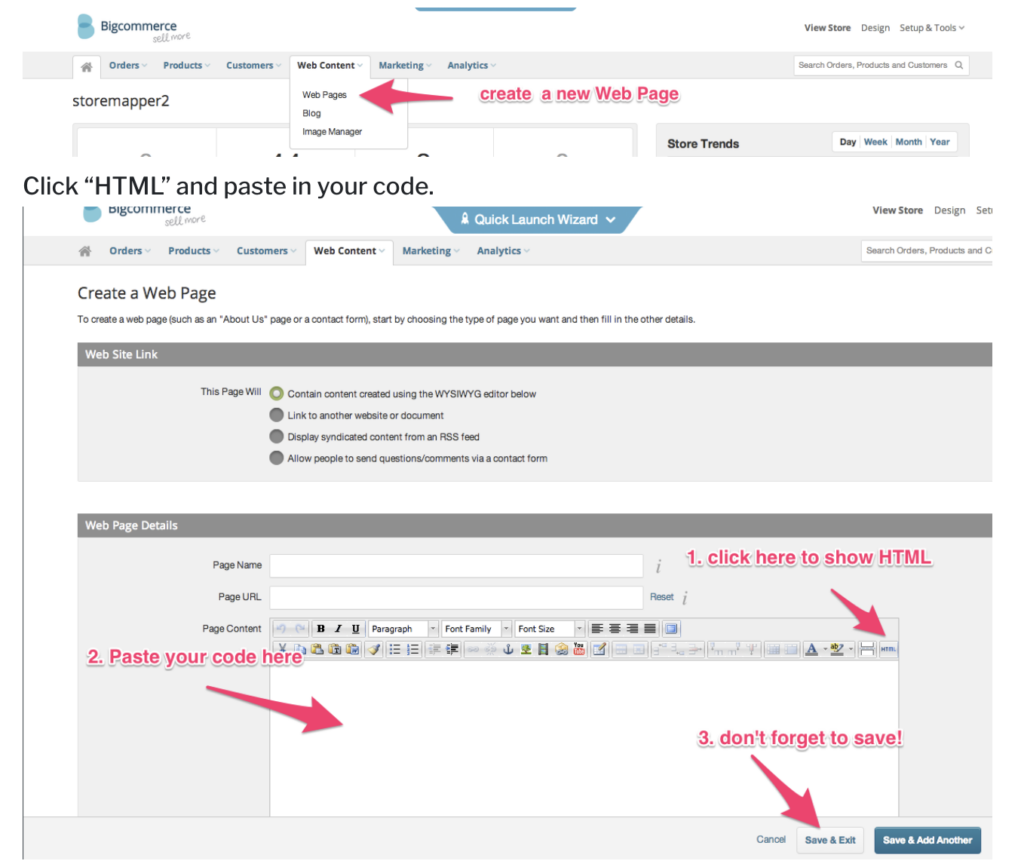1024x867 pixels.
Task: Choose 'Display syndicated content from an RSS feed'
Action: [277, 436]
